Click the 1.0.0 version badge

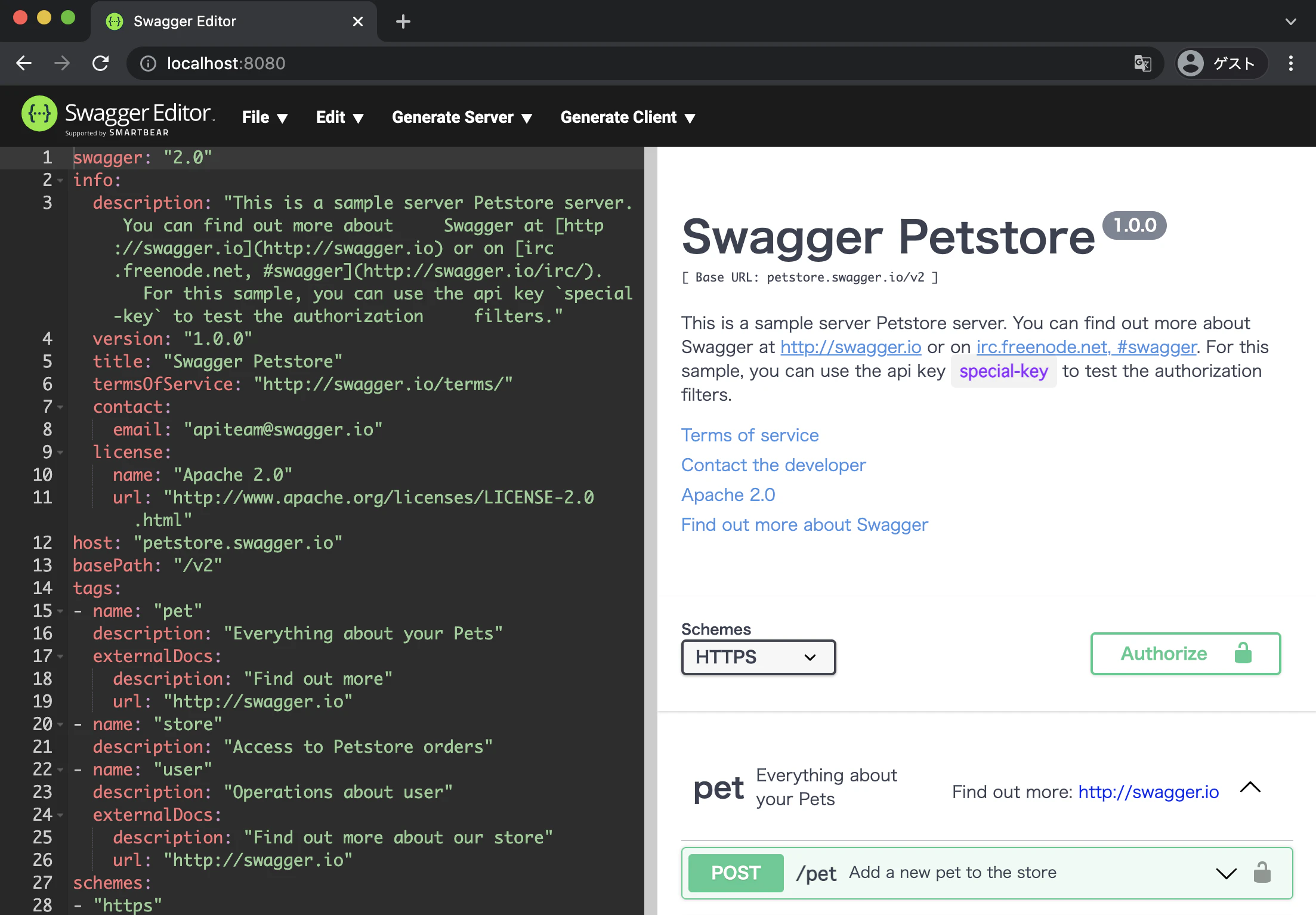[1135, 225]
